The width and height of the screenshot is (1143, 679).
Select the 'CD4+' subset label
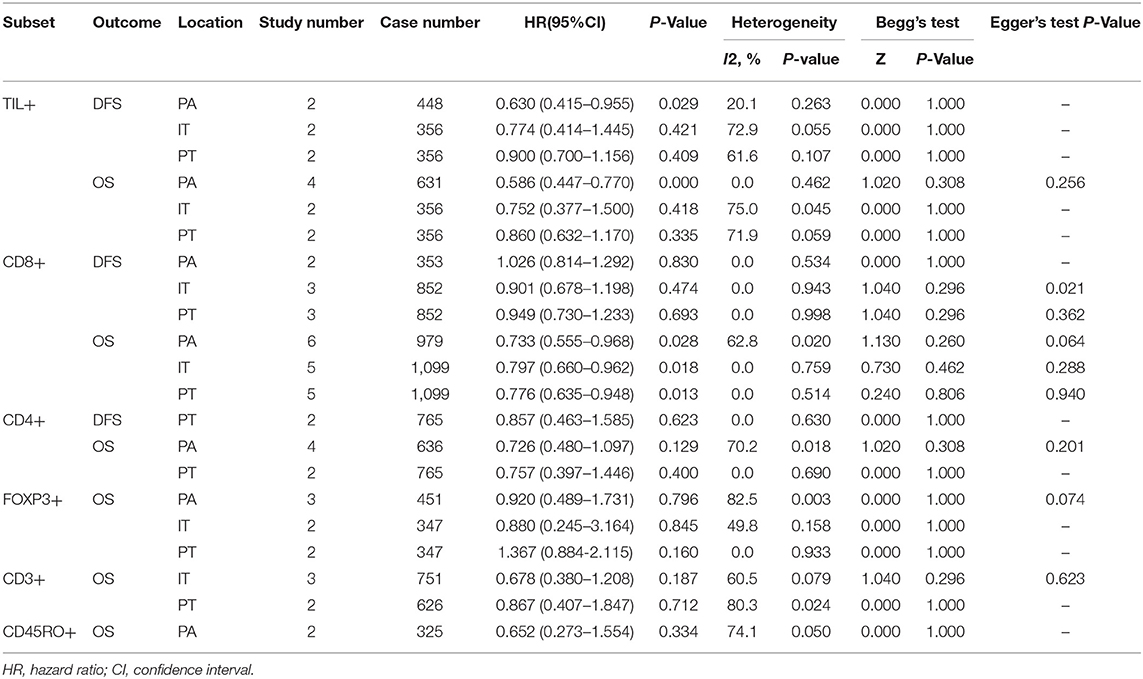tap(24, 421)
